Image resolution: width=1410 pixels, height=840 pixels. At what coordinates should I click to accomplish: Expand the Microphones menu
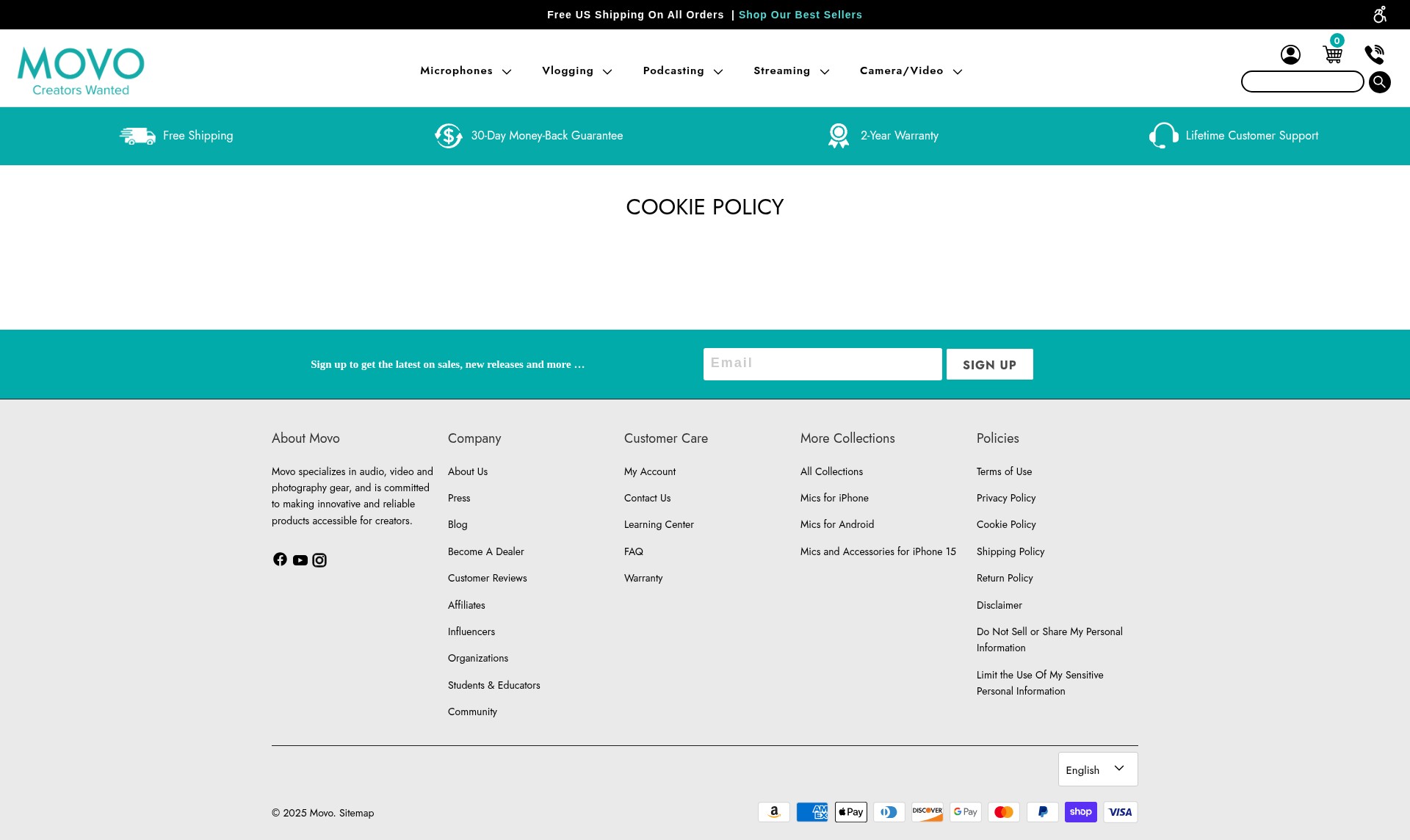tap(466, 71)
